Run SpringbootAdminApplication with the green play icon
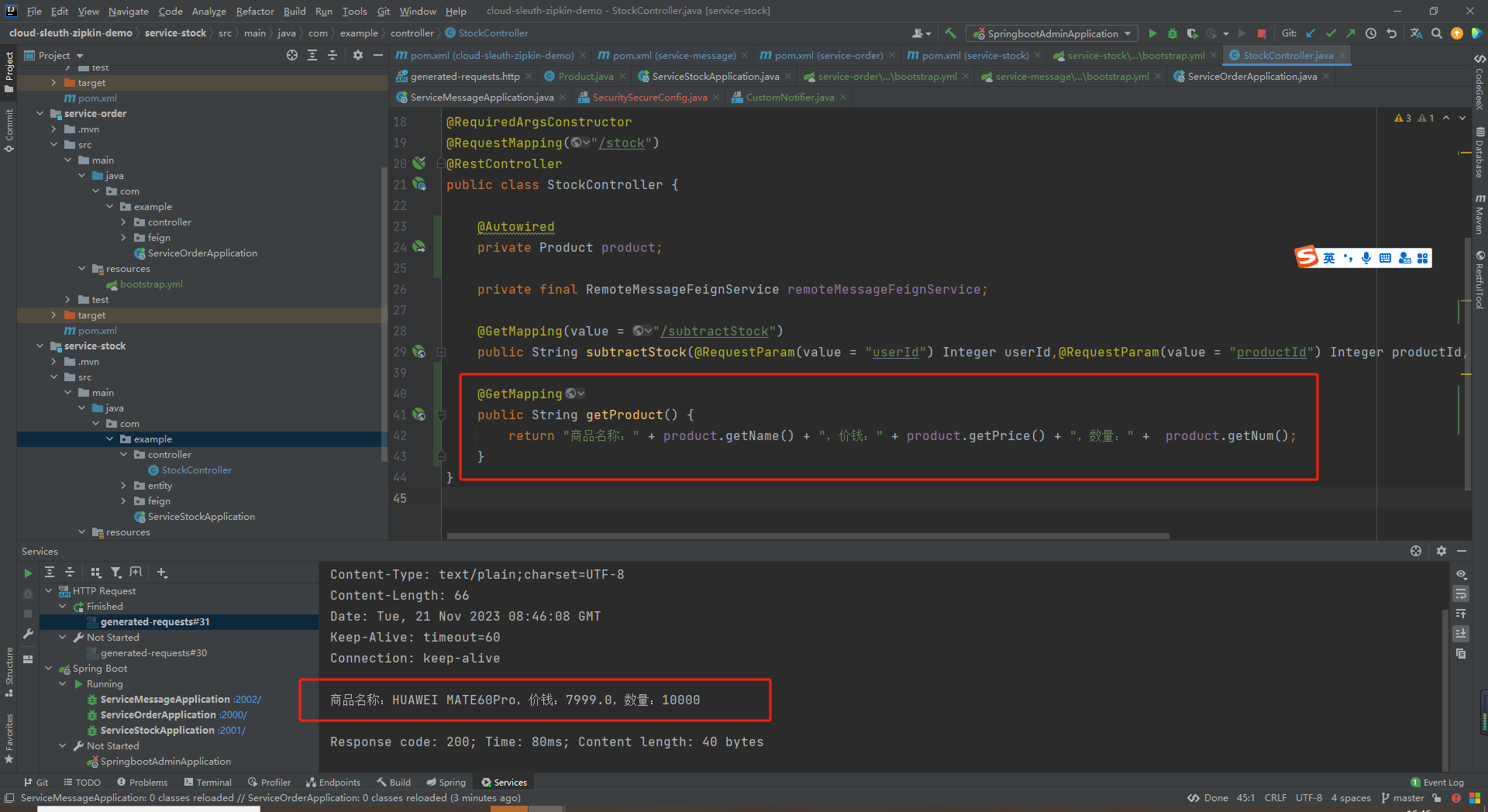The image size is (1488, 812). tap(1152, 33)
